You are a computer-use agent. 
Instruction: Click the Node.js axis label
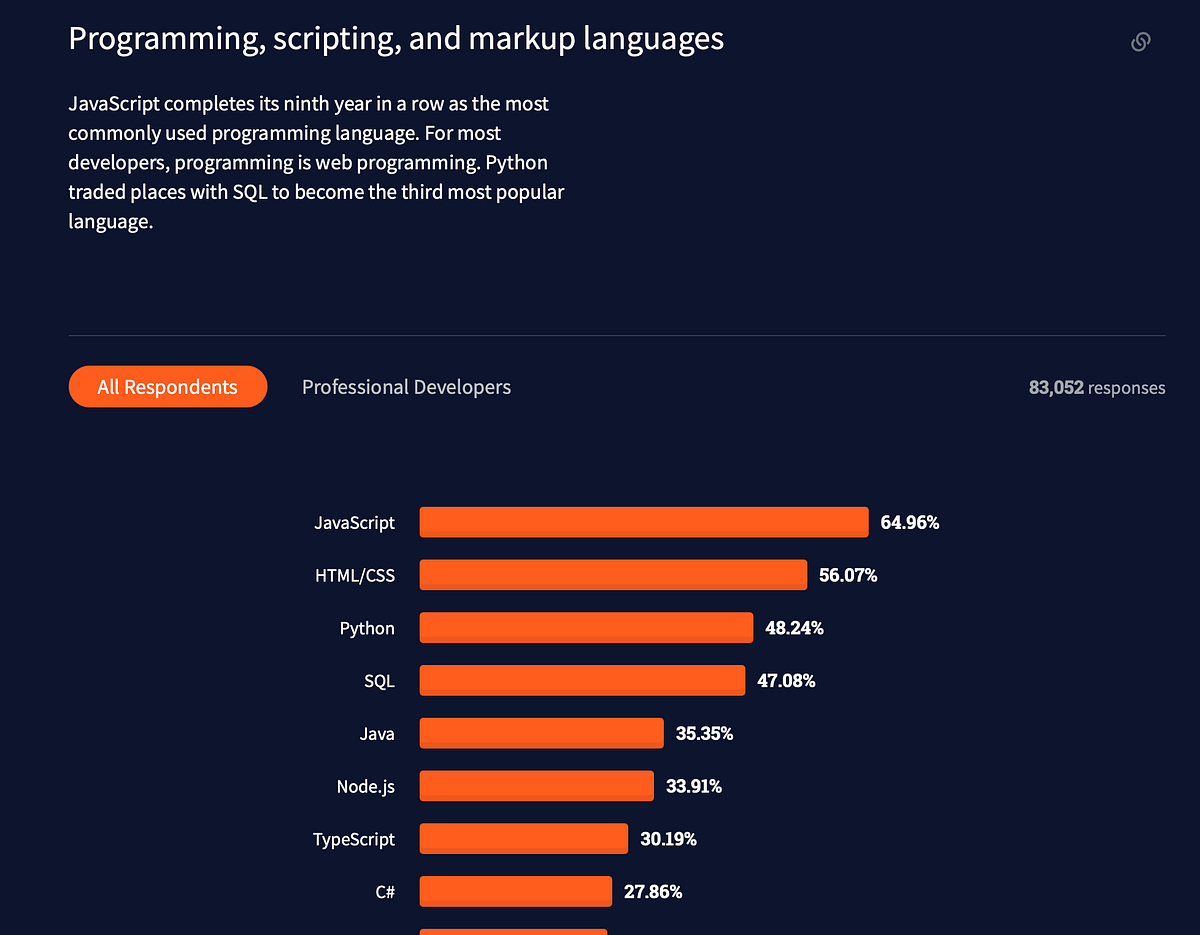point(365,786)
